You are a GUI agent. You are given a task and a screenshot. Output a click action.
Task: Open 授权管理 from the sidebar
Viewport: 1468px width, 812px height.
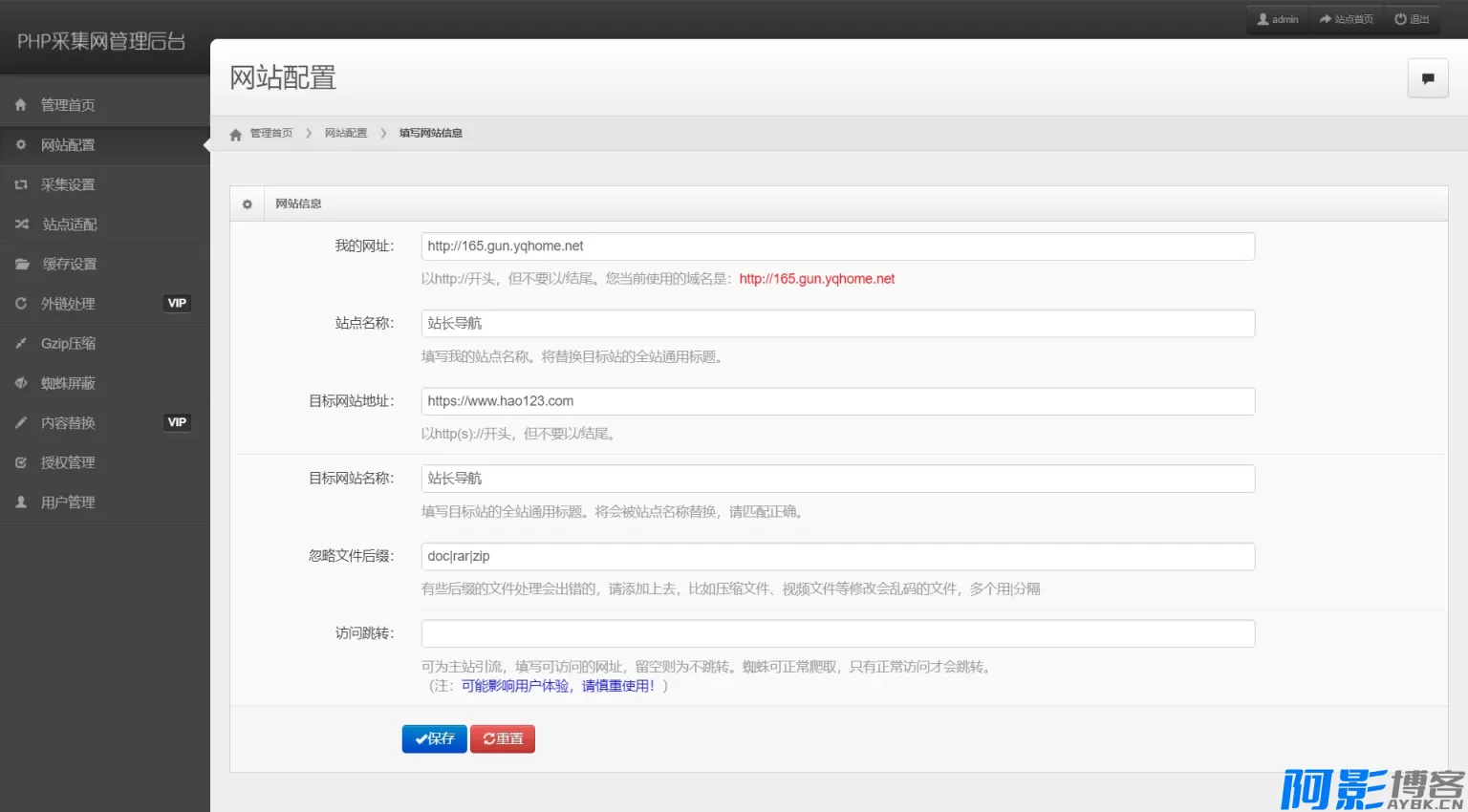pyautogui.click(x=68, y=462)
